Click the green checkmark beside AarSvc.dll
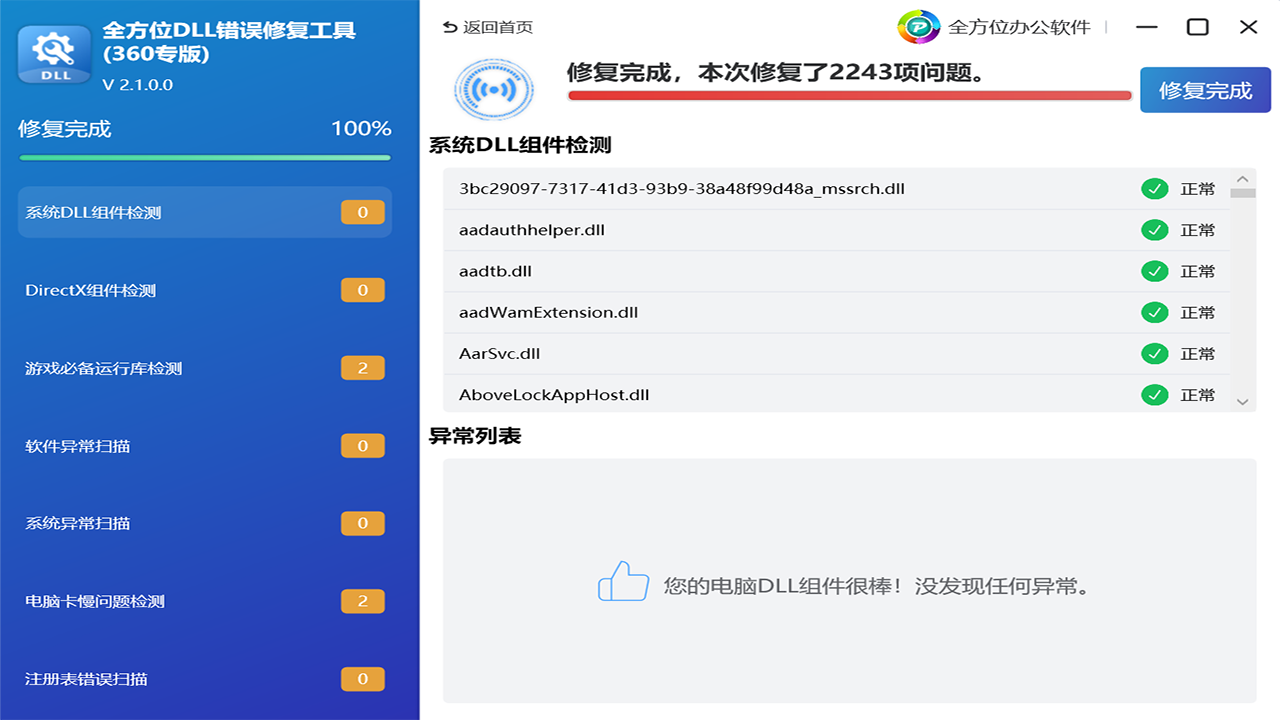 coord(1154,353)
